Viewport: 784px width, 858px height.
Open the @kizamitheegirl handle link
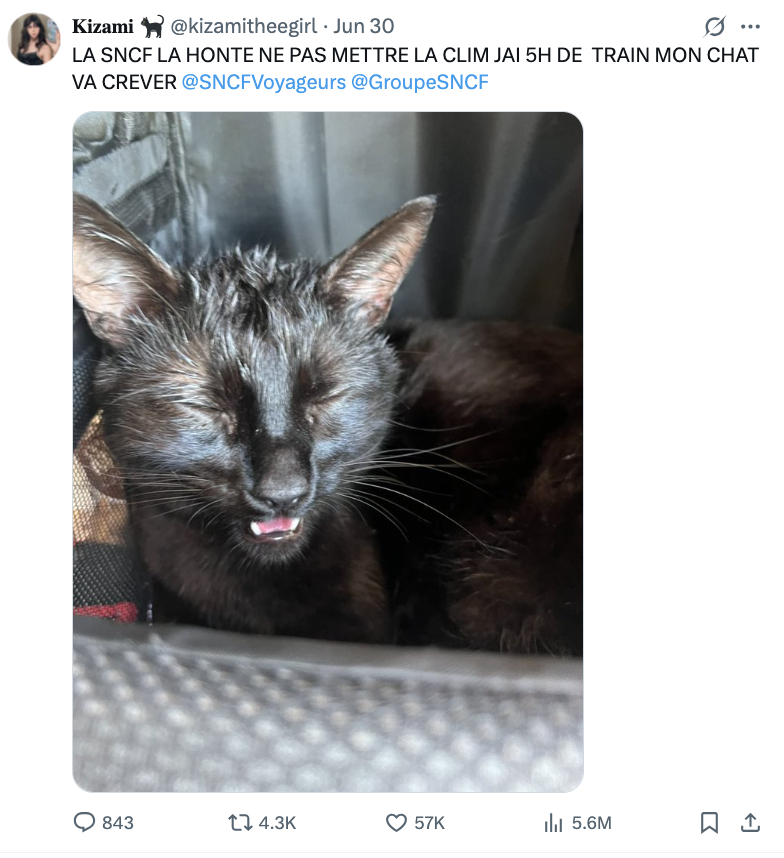[x=244, y=26]
